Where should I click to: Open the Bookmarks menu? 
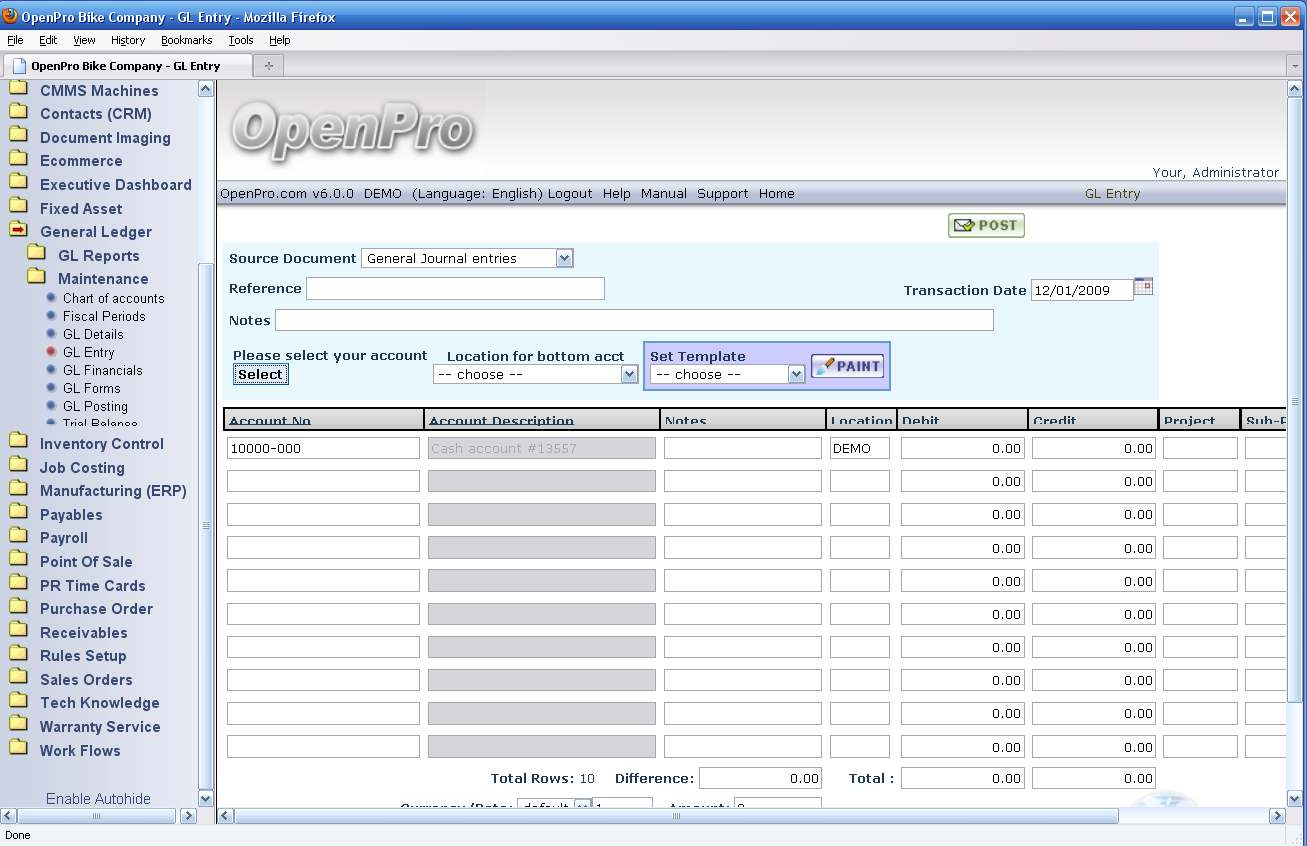point(186,40)
